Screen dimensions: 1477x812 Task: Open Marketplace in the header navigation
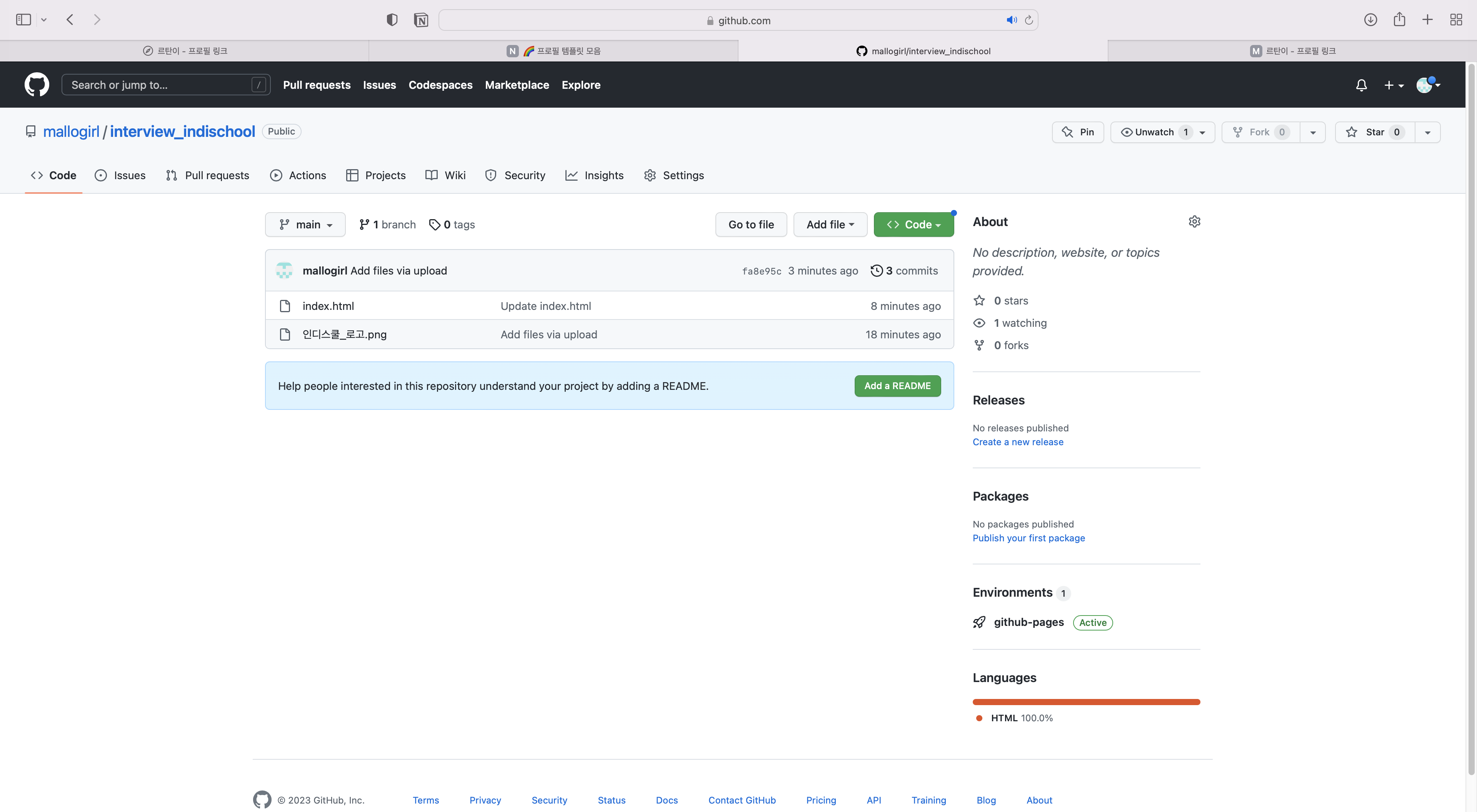pyautogui.click(x=517, y=85)
